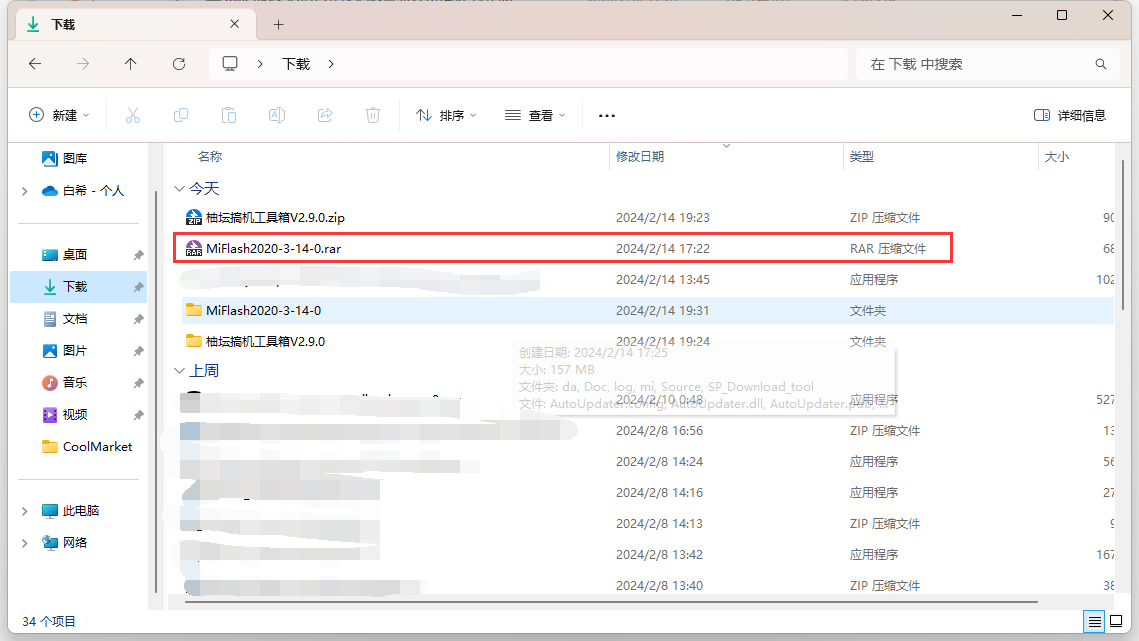1139x641 pixels.
Task: Collapse the 今天 group
Action: [179, 189]
